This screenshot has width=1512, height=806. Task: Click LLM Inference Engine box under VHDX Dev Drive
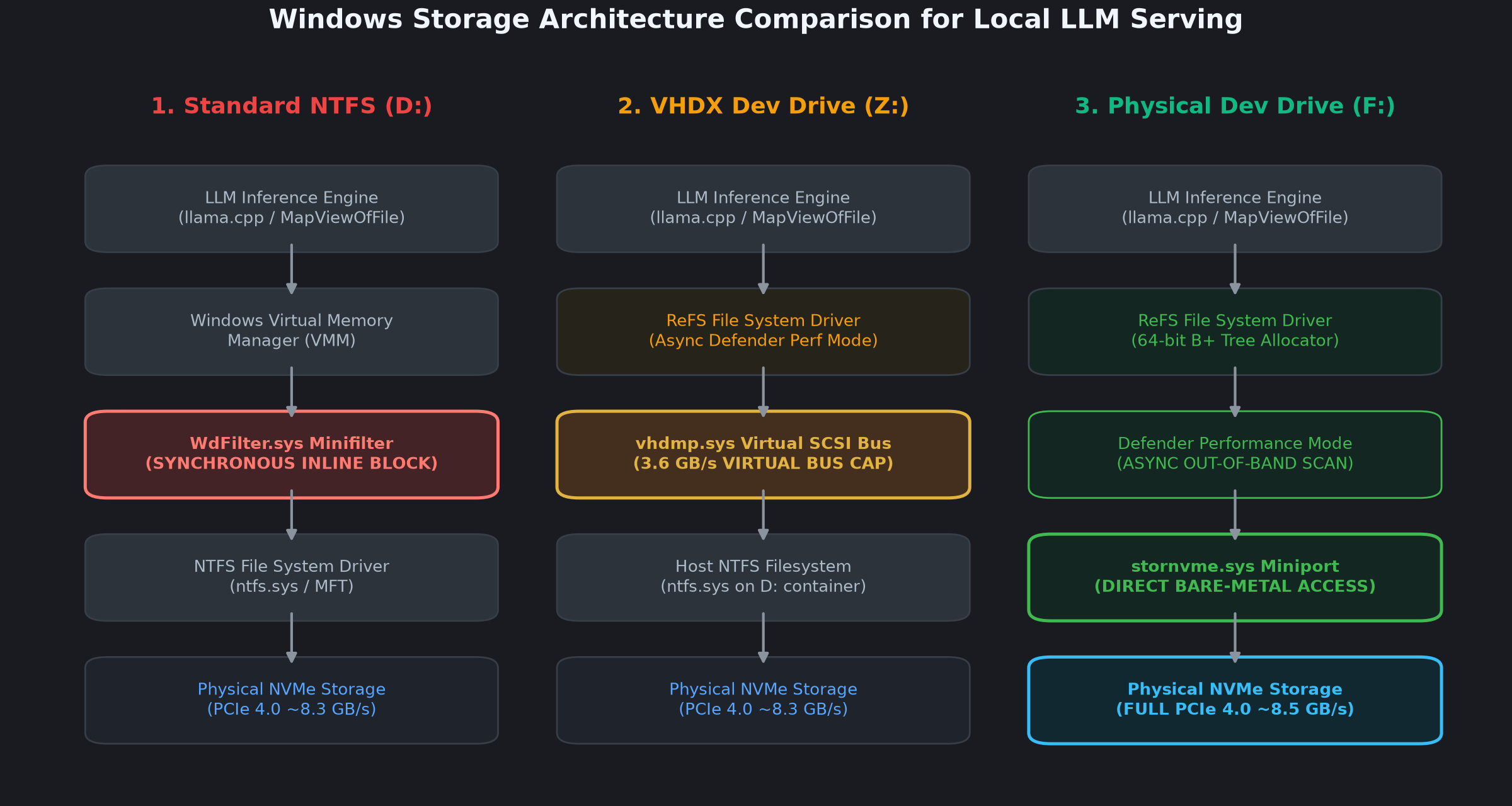tap(763, 209)
